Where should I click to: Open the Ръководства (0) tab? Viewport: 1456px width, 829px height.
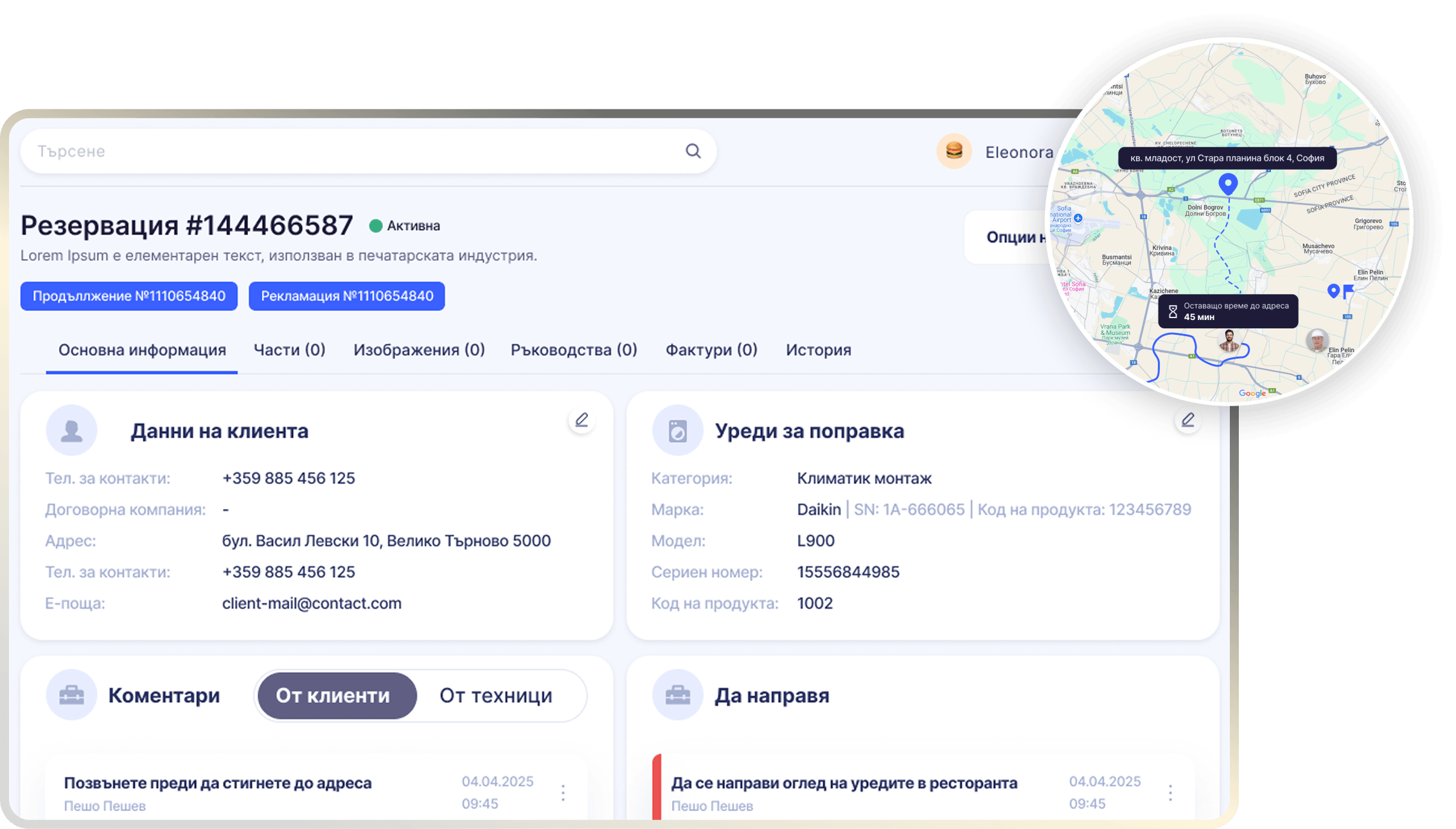click(574, 350)
